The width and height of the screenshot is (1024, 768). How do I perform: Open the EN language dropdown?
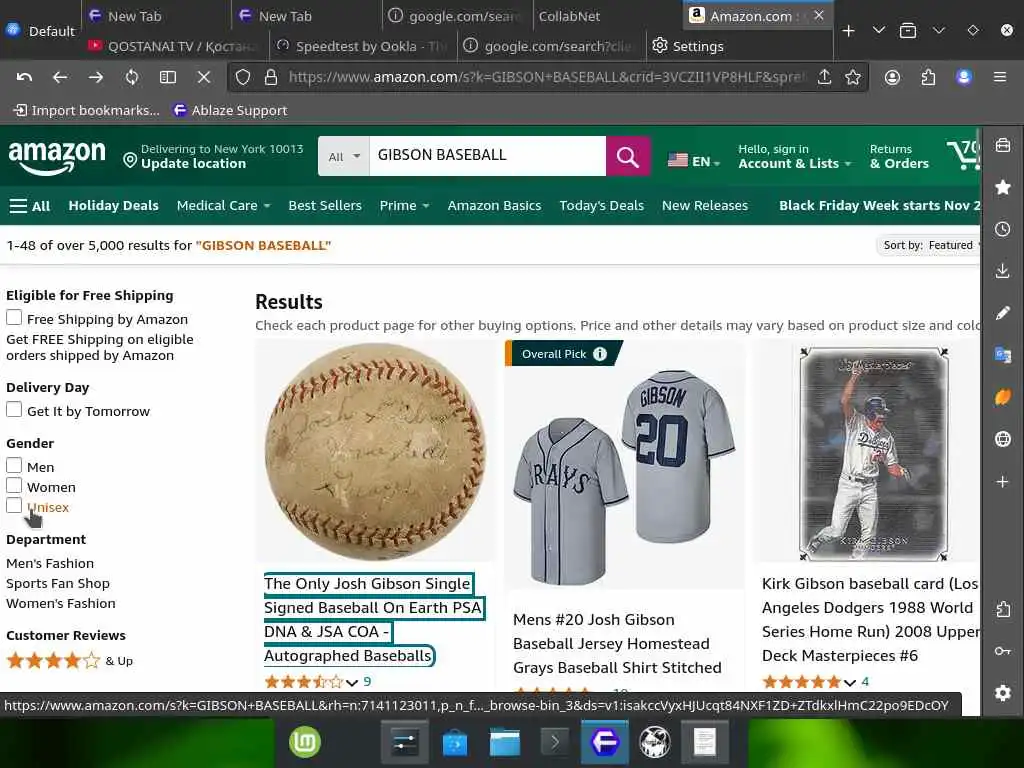pos(694,161)
